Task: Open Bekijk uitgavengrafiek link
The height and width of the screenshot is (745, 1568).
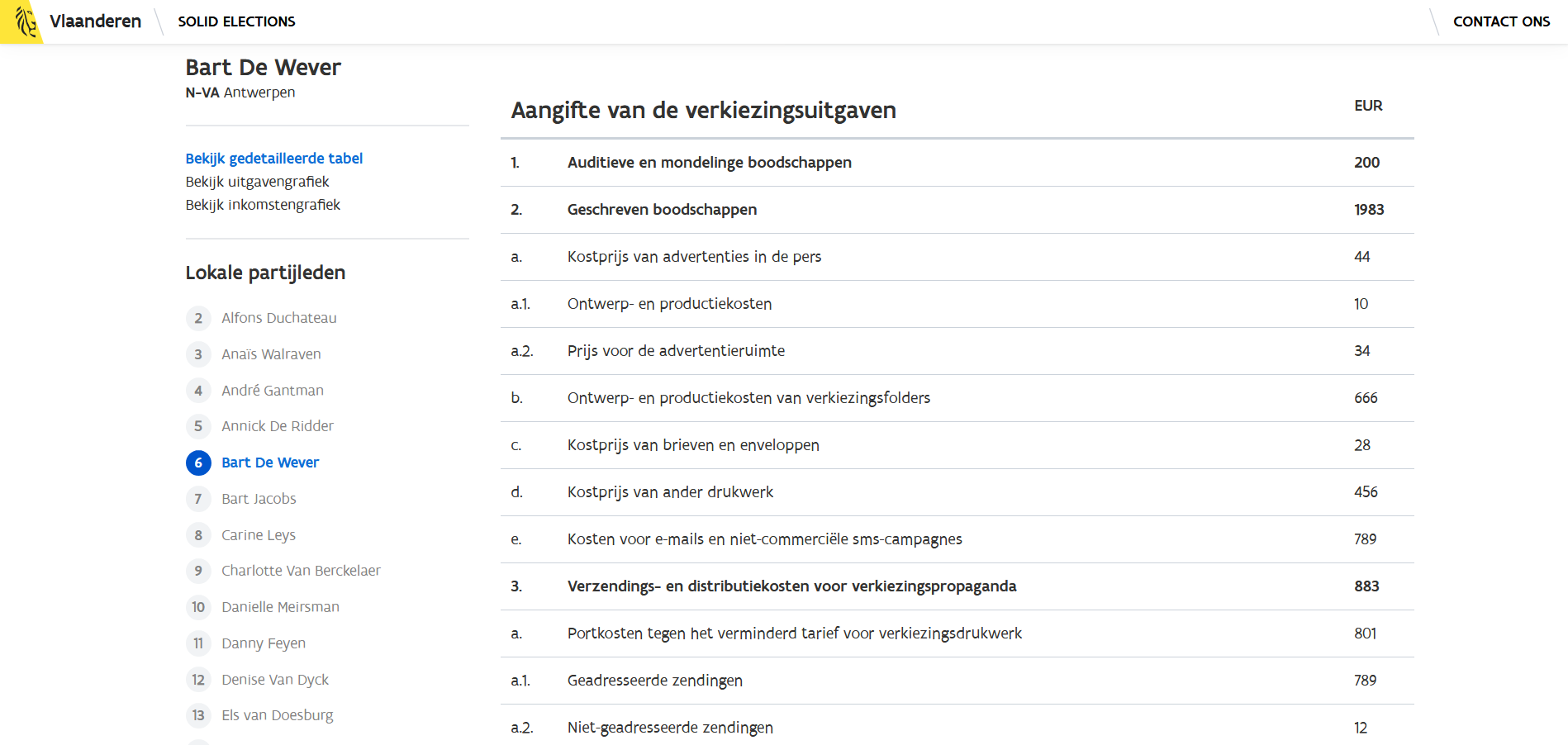Action: tap(257, 182)
